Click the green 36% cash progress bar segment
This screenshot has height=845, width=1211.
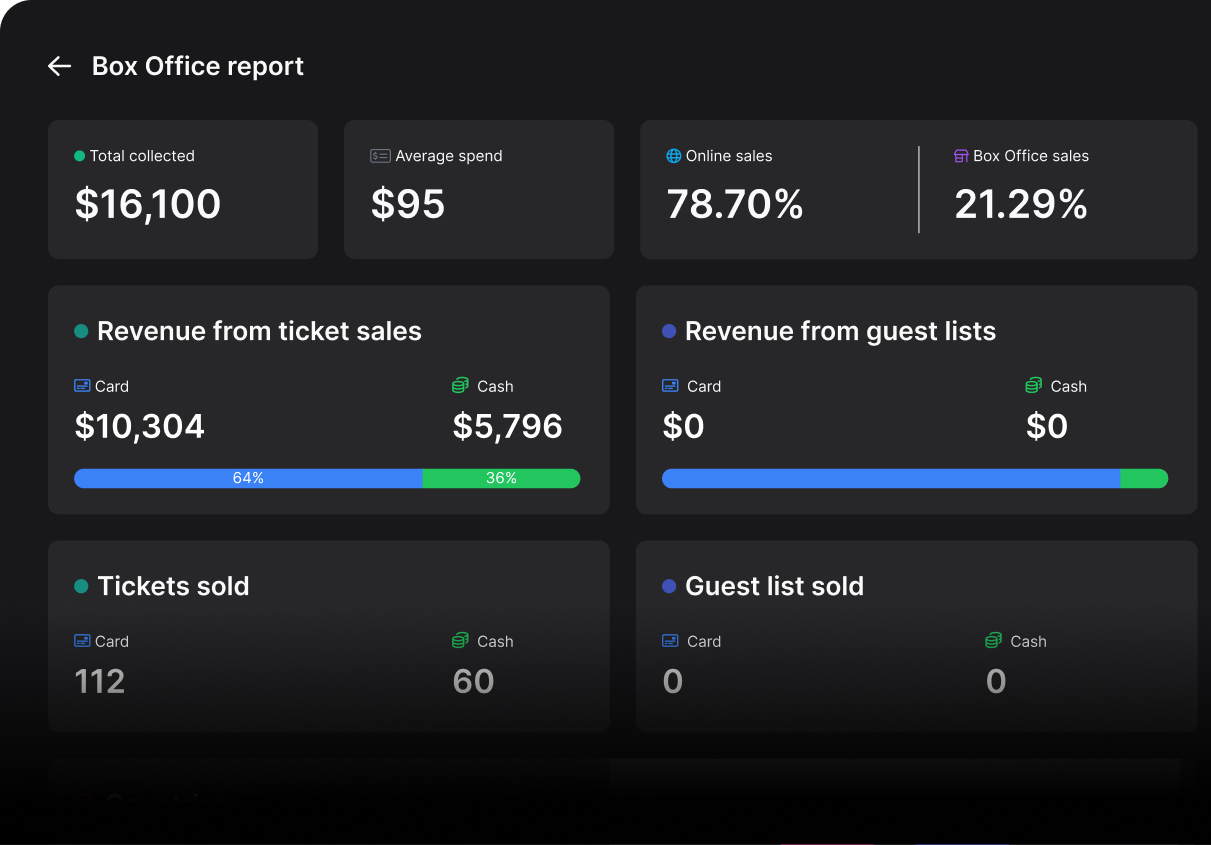click(501, 478)
